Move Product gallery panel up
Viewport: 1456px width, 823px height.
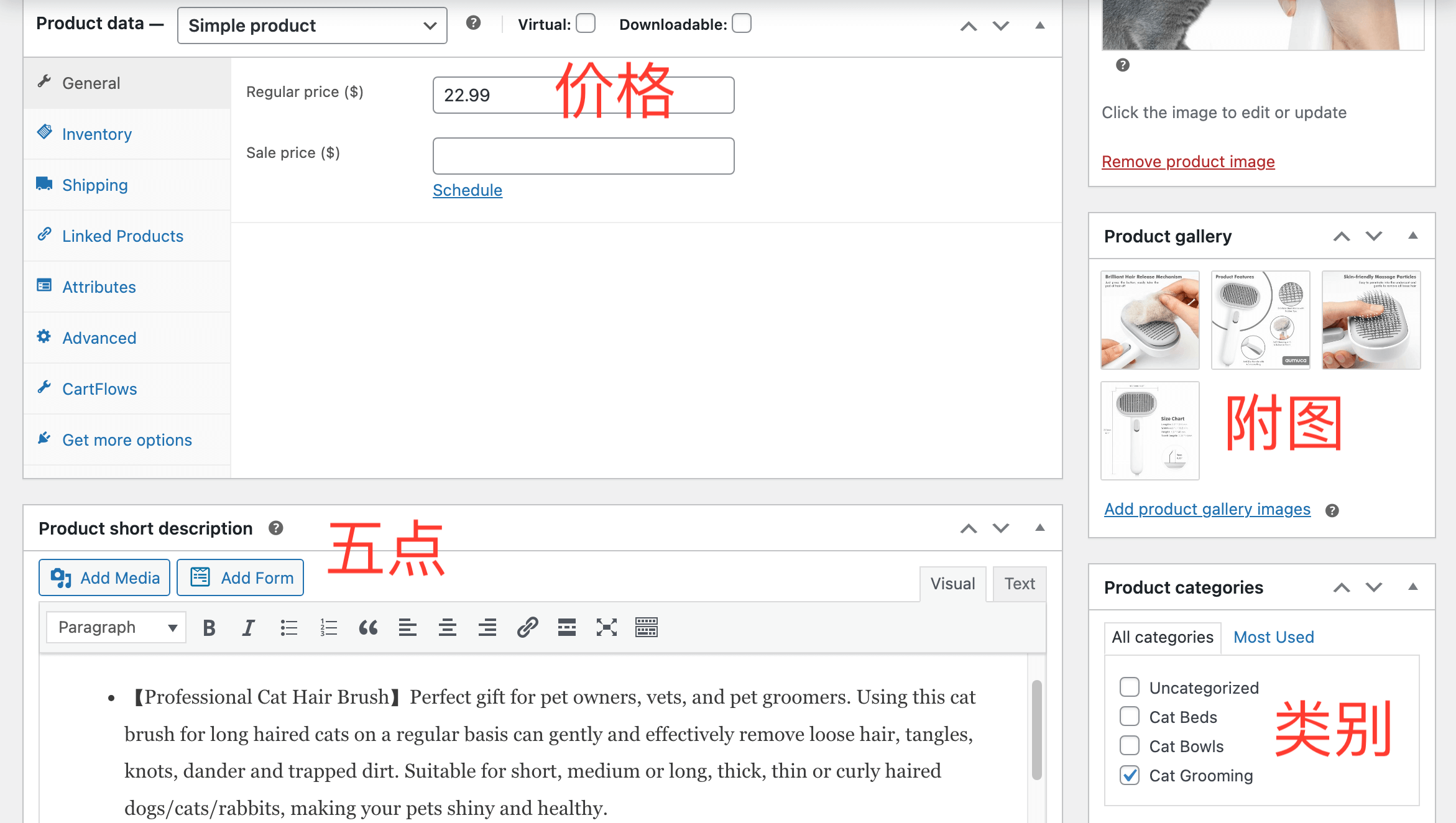click(x=1342, y=236)
